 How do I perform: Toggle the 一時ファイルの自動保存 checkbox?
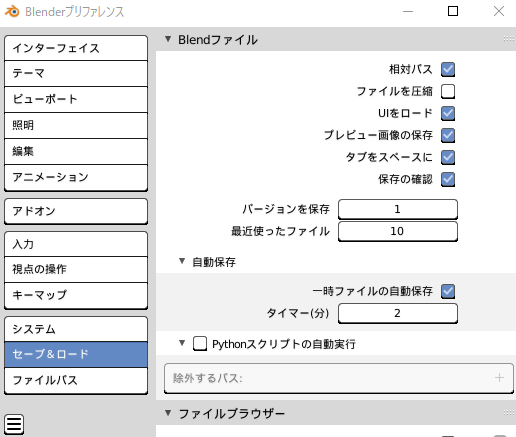448,291
